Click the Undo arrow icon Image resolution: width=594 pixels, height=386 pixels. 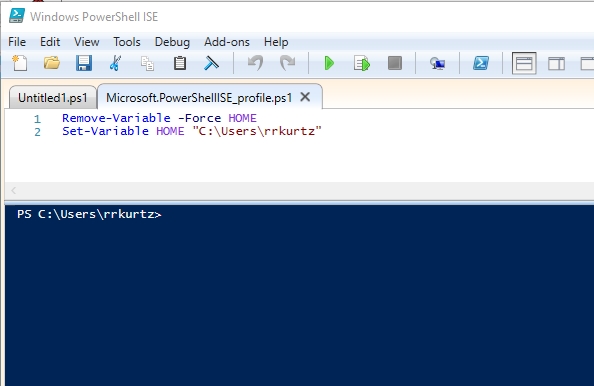255,63
